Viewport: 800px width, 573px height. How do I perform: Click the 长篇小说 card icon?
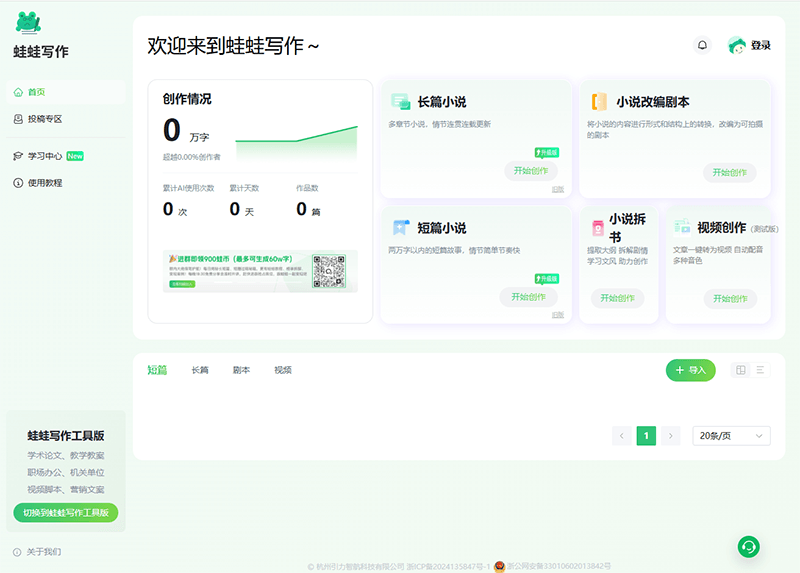coord(401,101)
